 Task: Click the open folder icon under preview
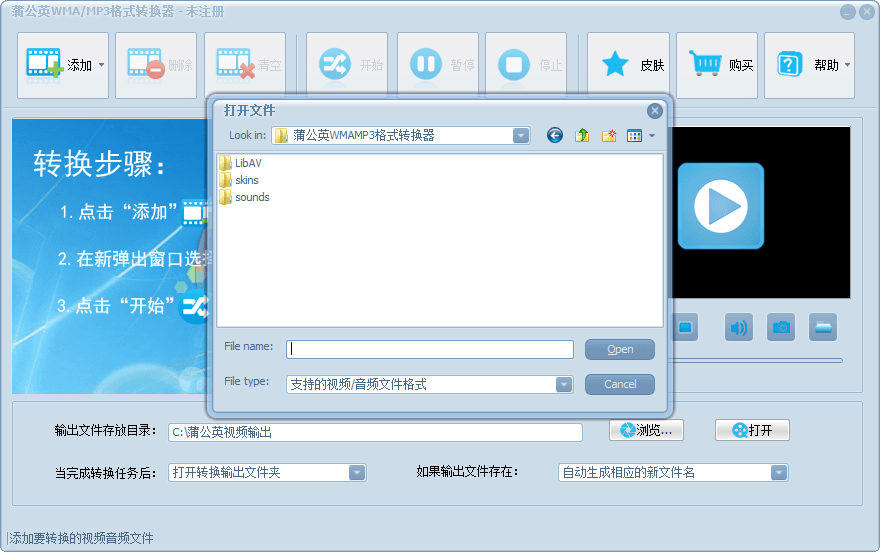pos(823,327)
